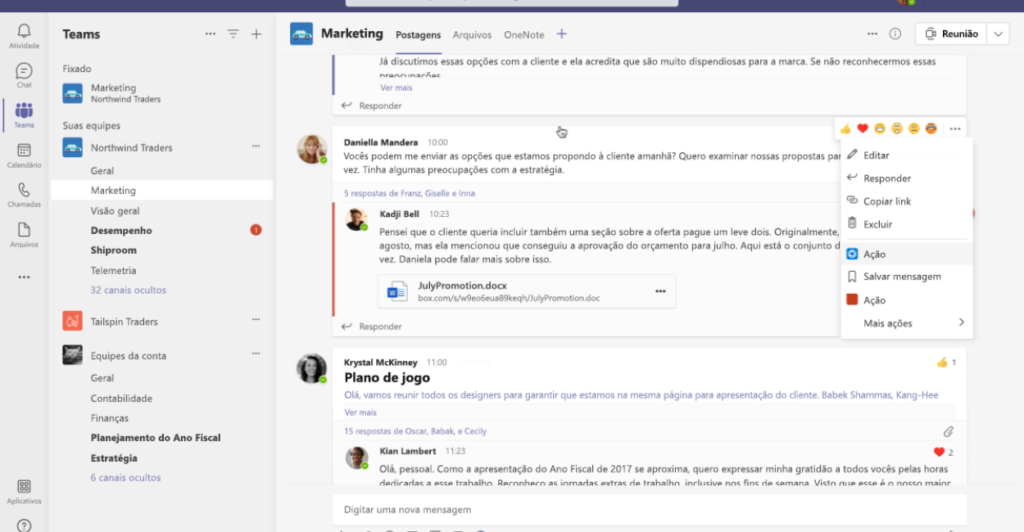1024x532 pixels.
Task: Add a tab with the plus icon
Action: pyautogui.click(x=562, y=34)
